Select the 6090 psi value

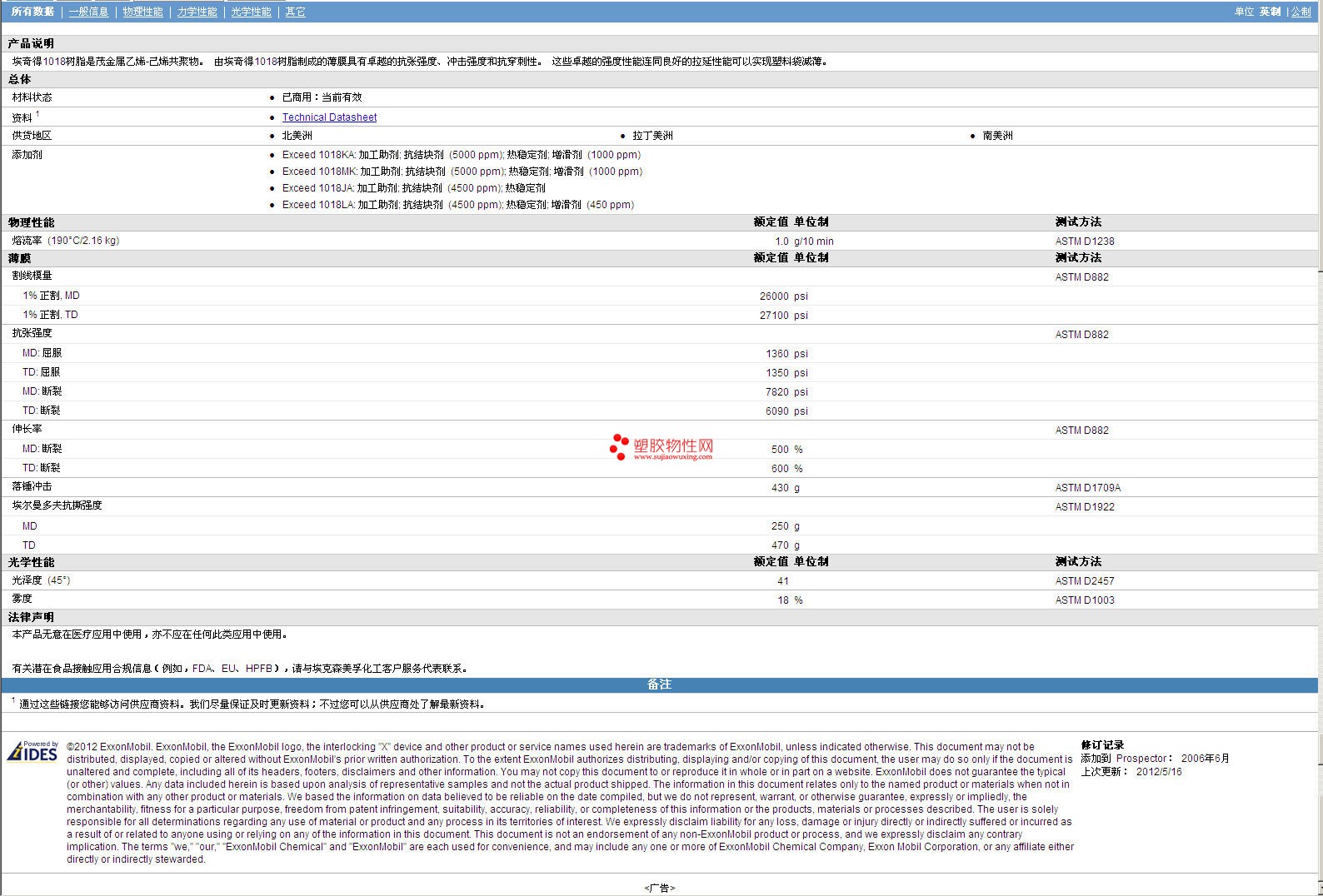click(x=786, y=411)
